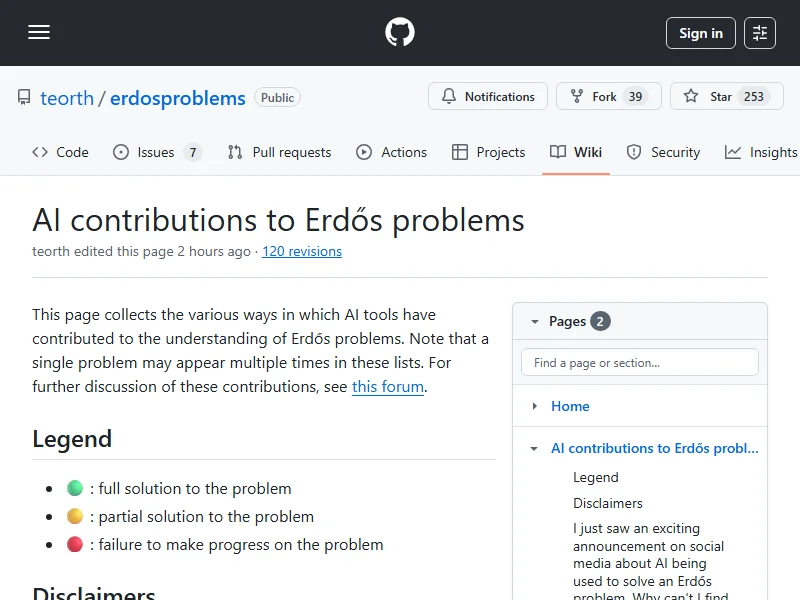Click the Sign in button
The width and height of the screenshot is (800, 600).
[x=700, y=33]
